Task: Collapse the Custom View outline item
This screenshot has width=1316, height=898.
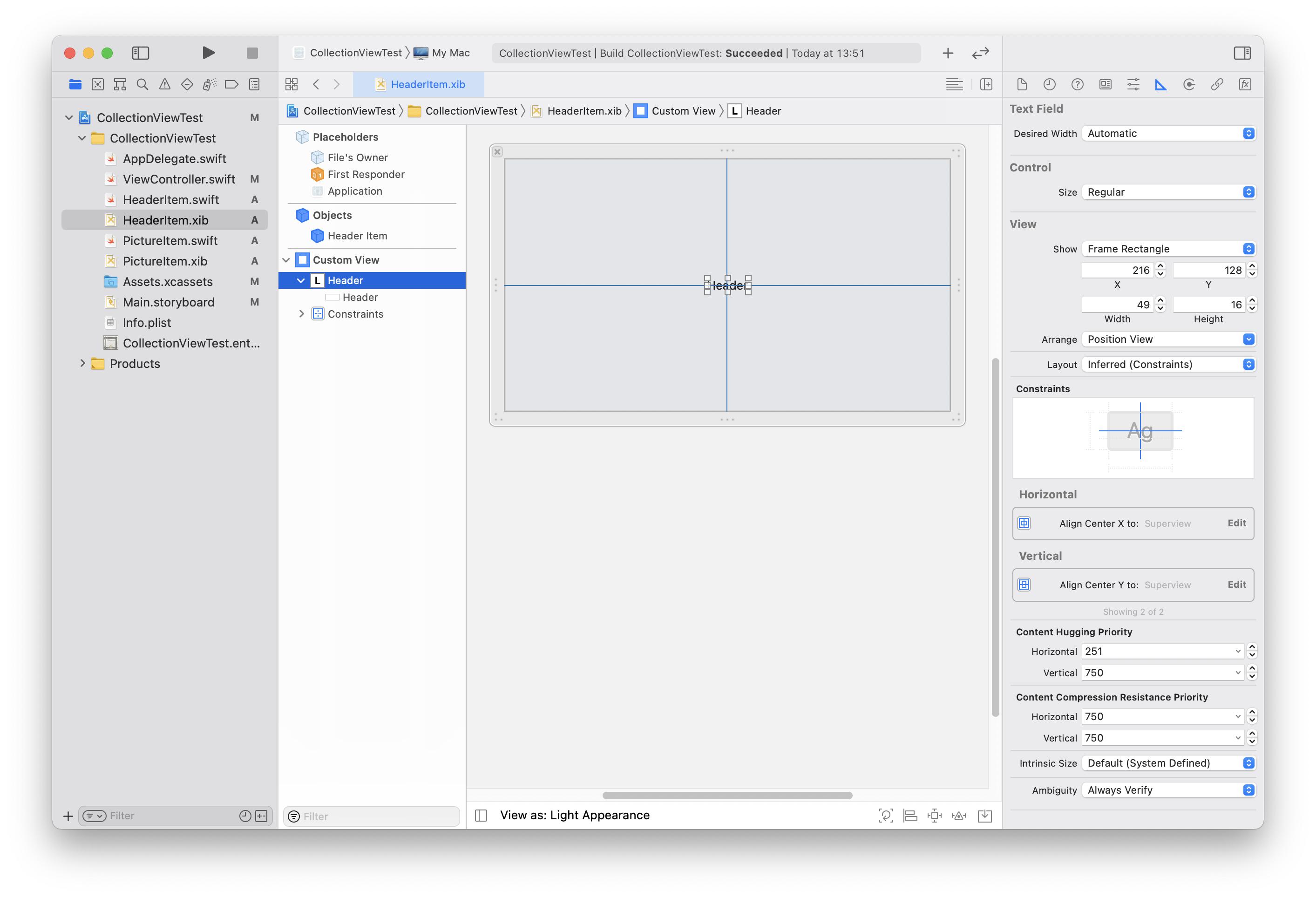Action: (286, 260)
